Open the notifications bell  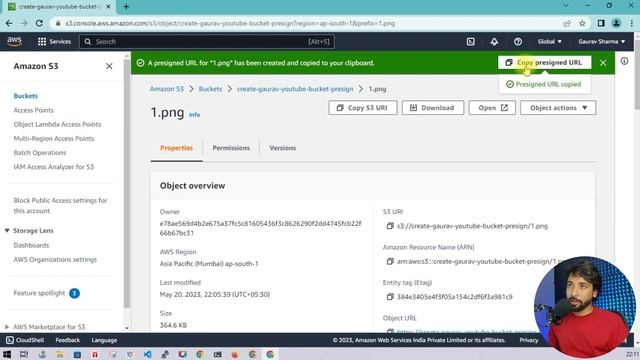click(494, 42)
